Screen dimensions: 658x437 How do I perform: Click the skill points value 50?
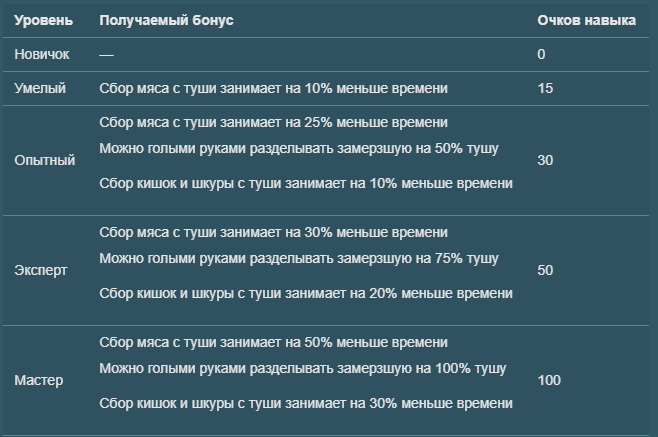click(x=545, y=270)
